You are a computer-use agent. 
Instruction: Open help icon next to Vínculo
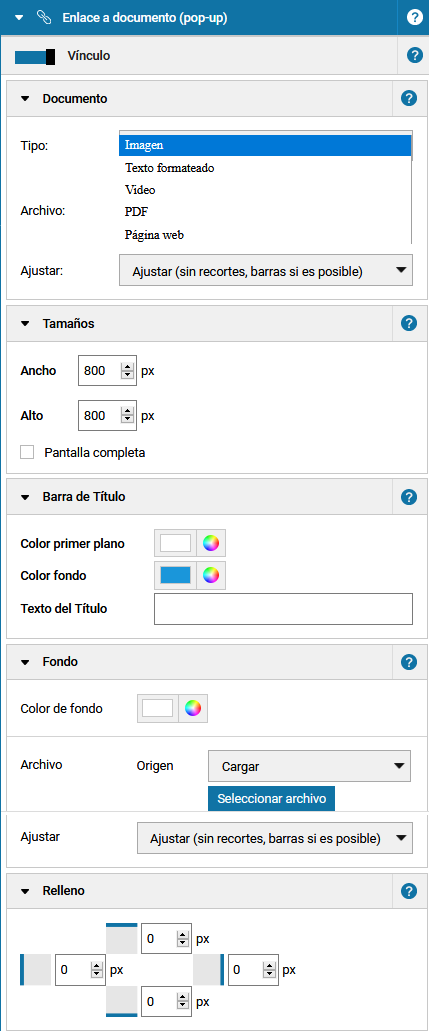coord(415,55)
